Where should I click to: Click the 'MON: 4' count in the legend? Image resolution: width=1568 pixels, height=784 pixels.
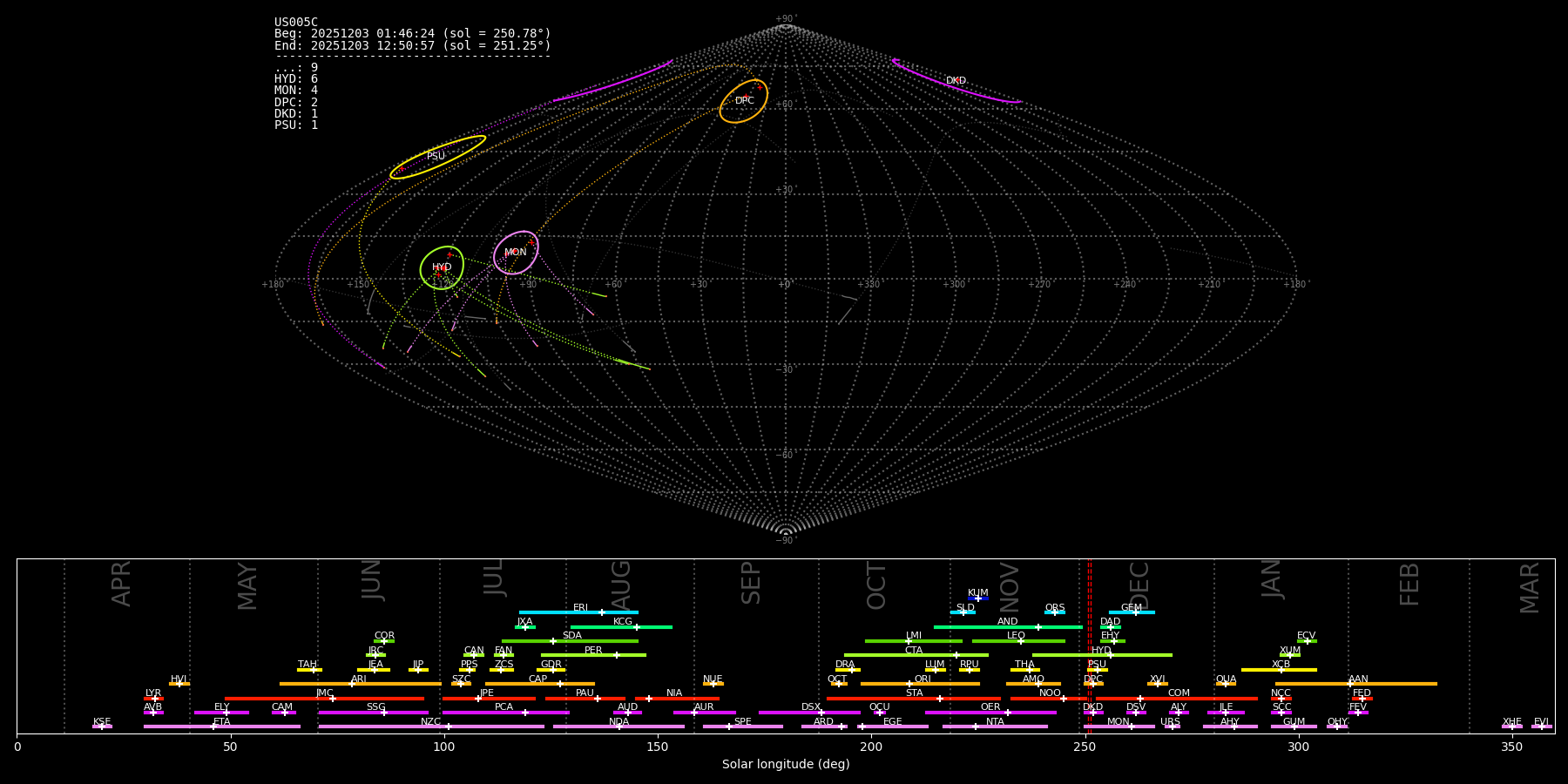(x=296, y=91)
